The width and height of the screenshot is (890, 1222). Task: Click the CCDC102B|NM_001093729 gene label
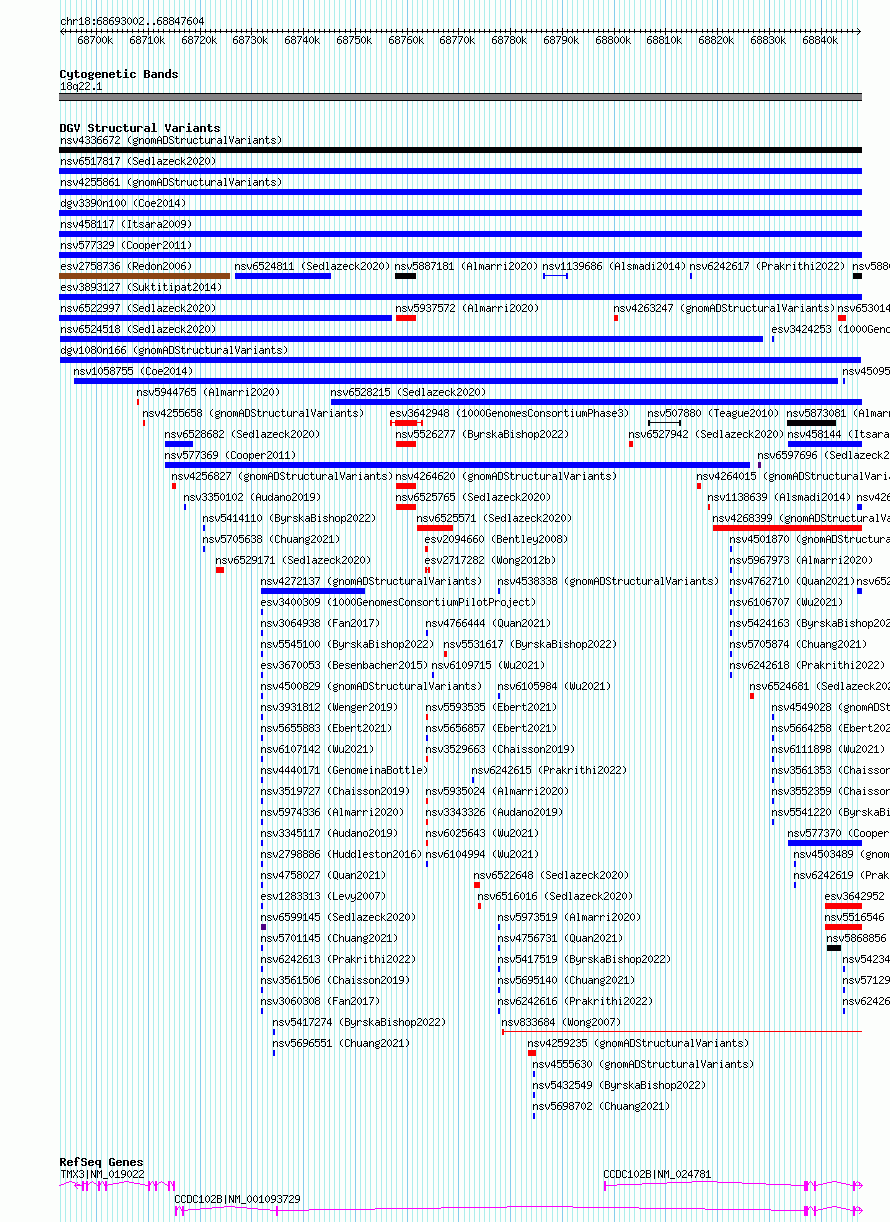click(x=238, y=1198)
